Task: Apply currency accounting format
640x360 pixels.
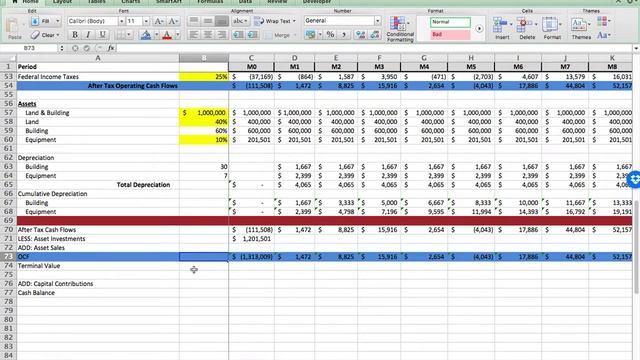Action: (x=311, y=35)
